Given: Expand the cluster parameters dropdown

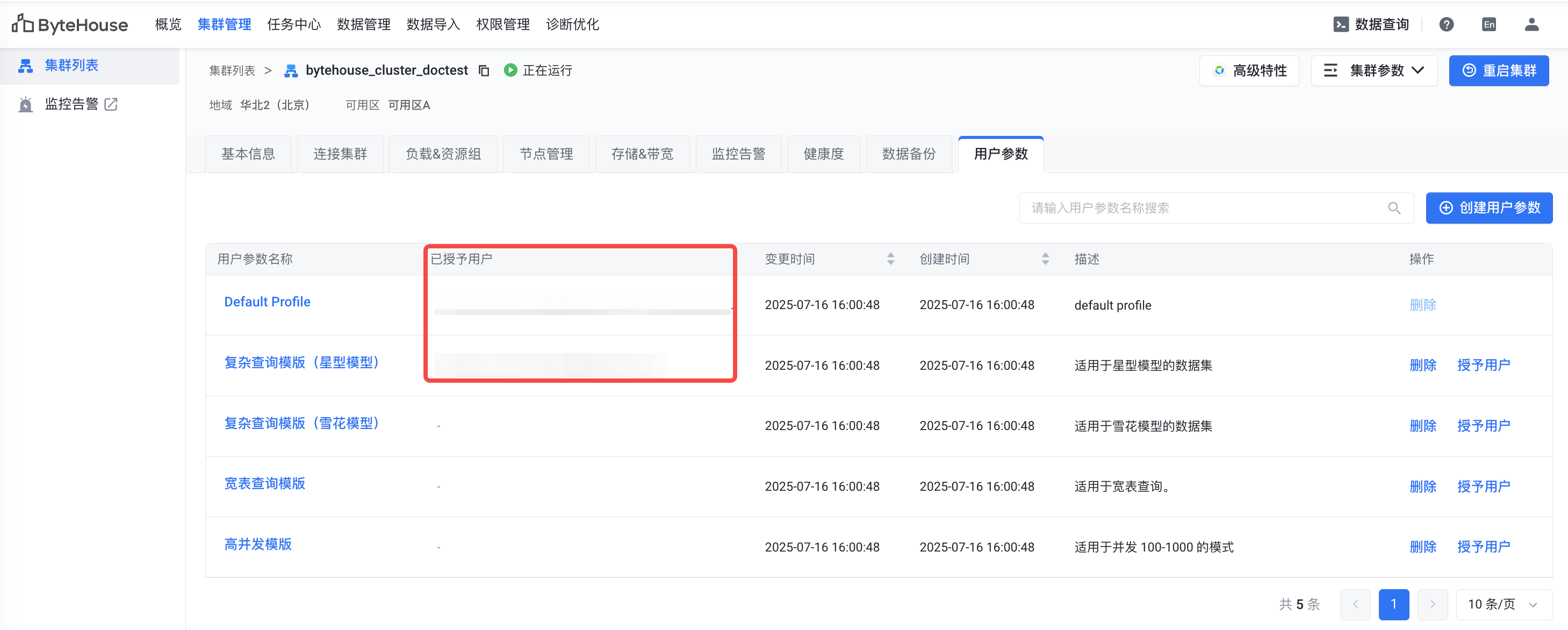Looking at the screenshot, I should pyautogui.click(x=1374, y=70).
